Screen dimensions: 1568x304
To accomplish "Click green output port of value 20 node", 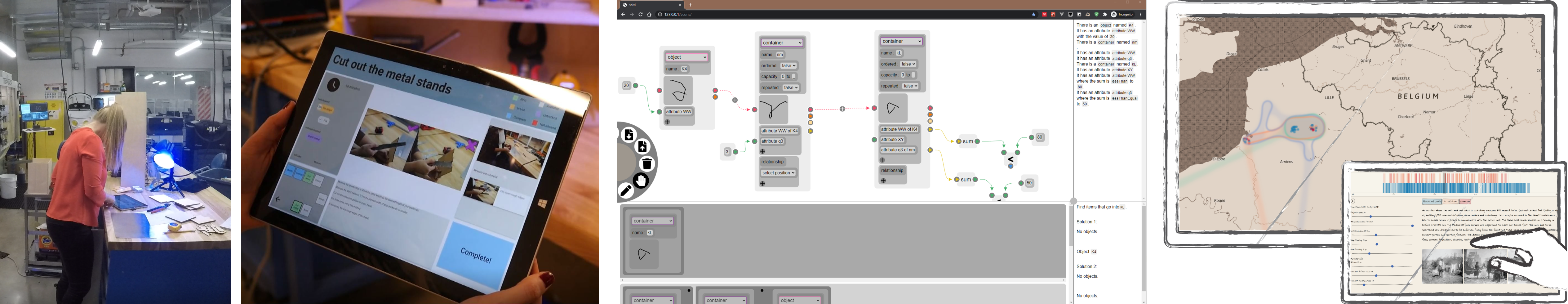I will pos(635,85).
